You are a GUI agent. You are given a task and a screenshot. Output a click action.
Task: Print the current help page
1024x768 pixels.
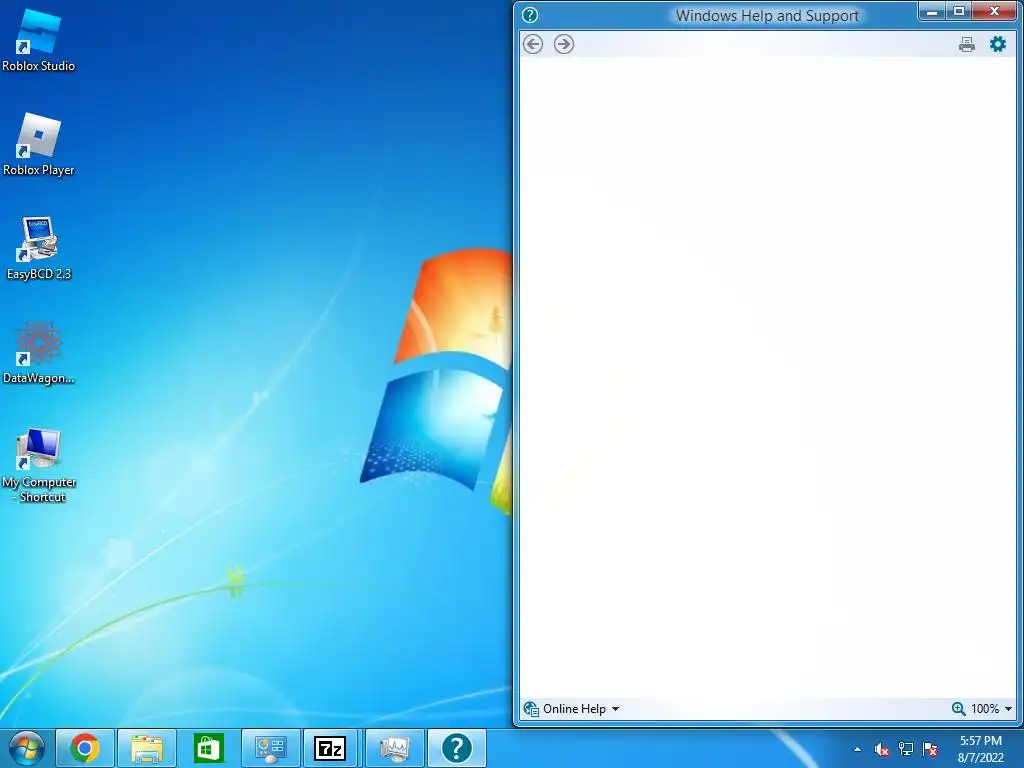967,44
